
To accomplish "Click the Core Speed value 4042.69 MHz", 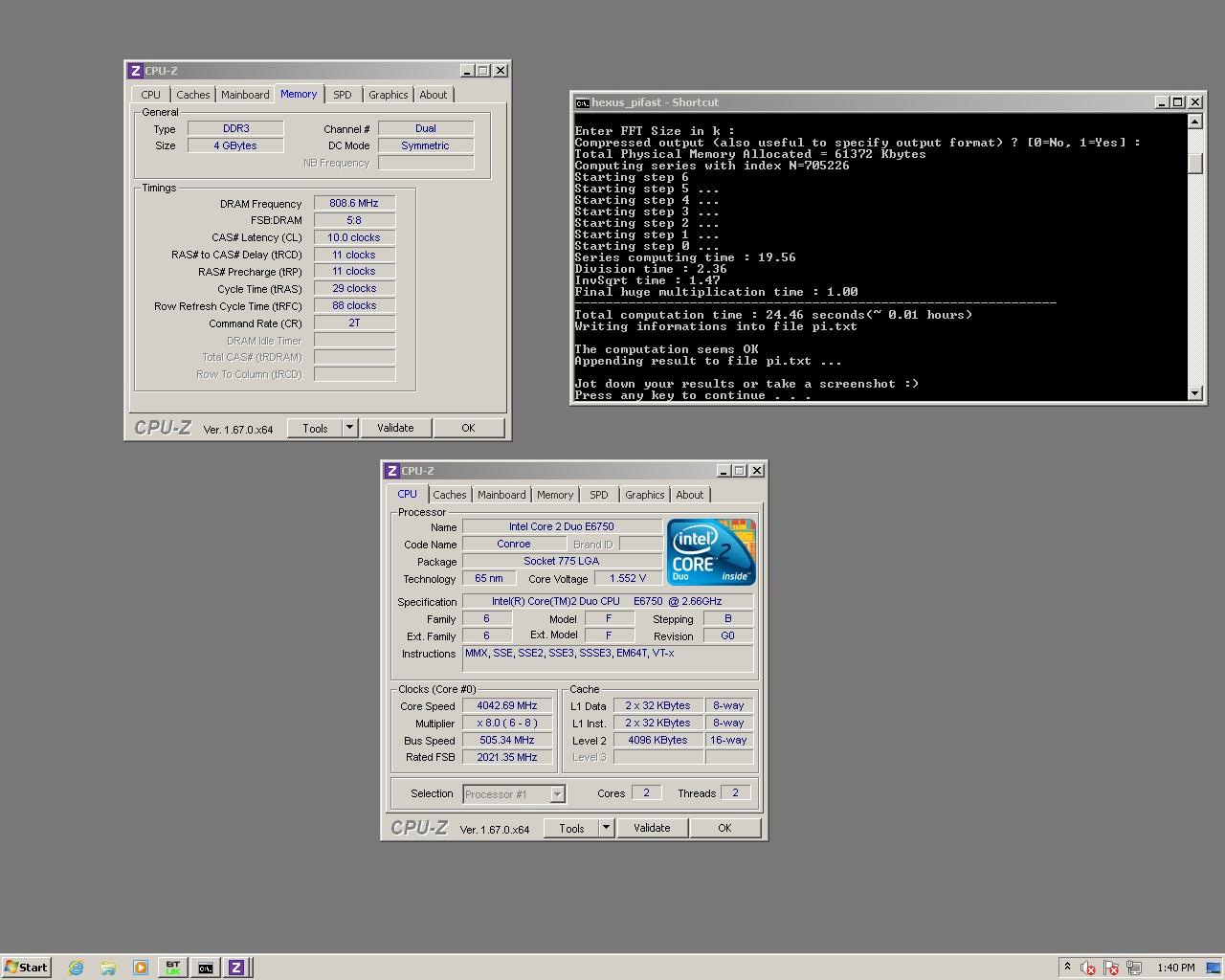I will 507,706.
